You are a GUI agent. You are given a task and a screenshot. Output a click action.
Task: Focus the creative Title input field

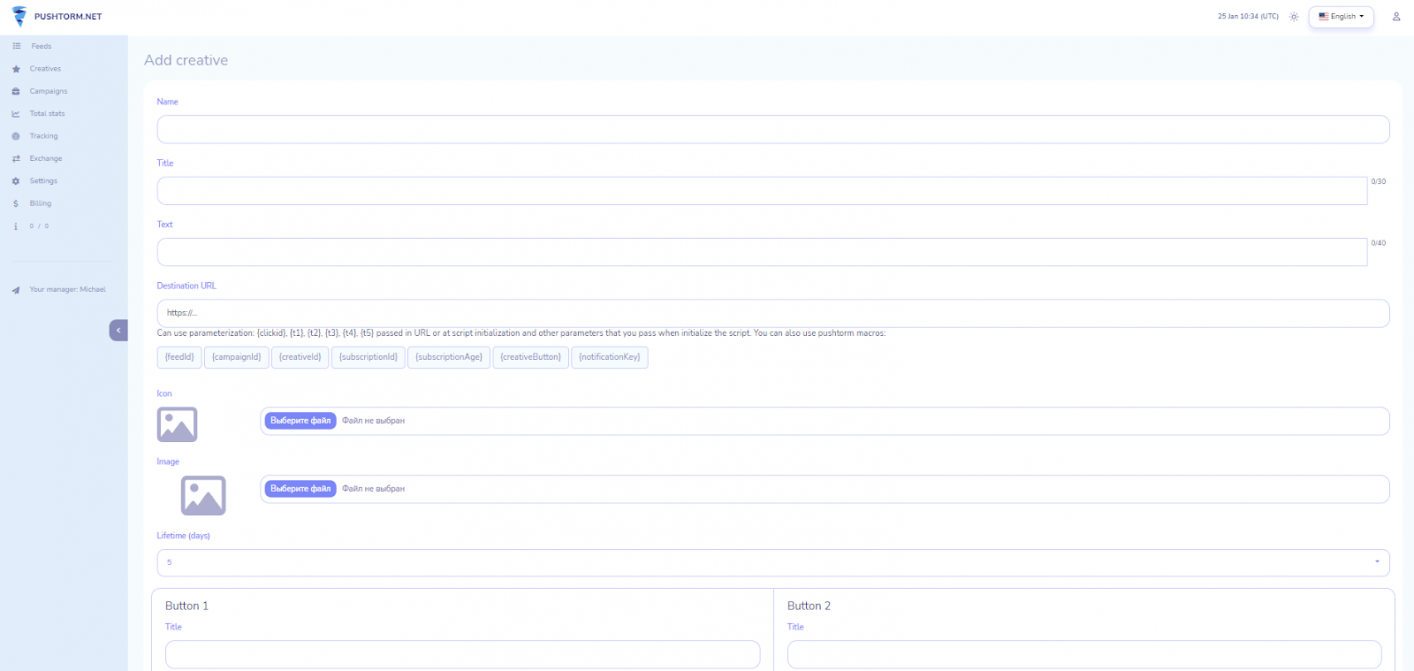click(762, 191)
